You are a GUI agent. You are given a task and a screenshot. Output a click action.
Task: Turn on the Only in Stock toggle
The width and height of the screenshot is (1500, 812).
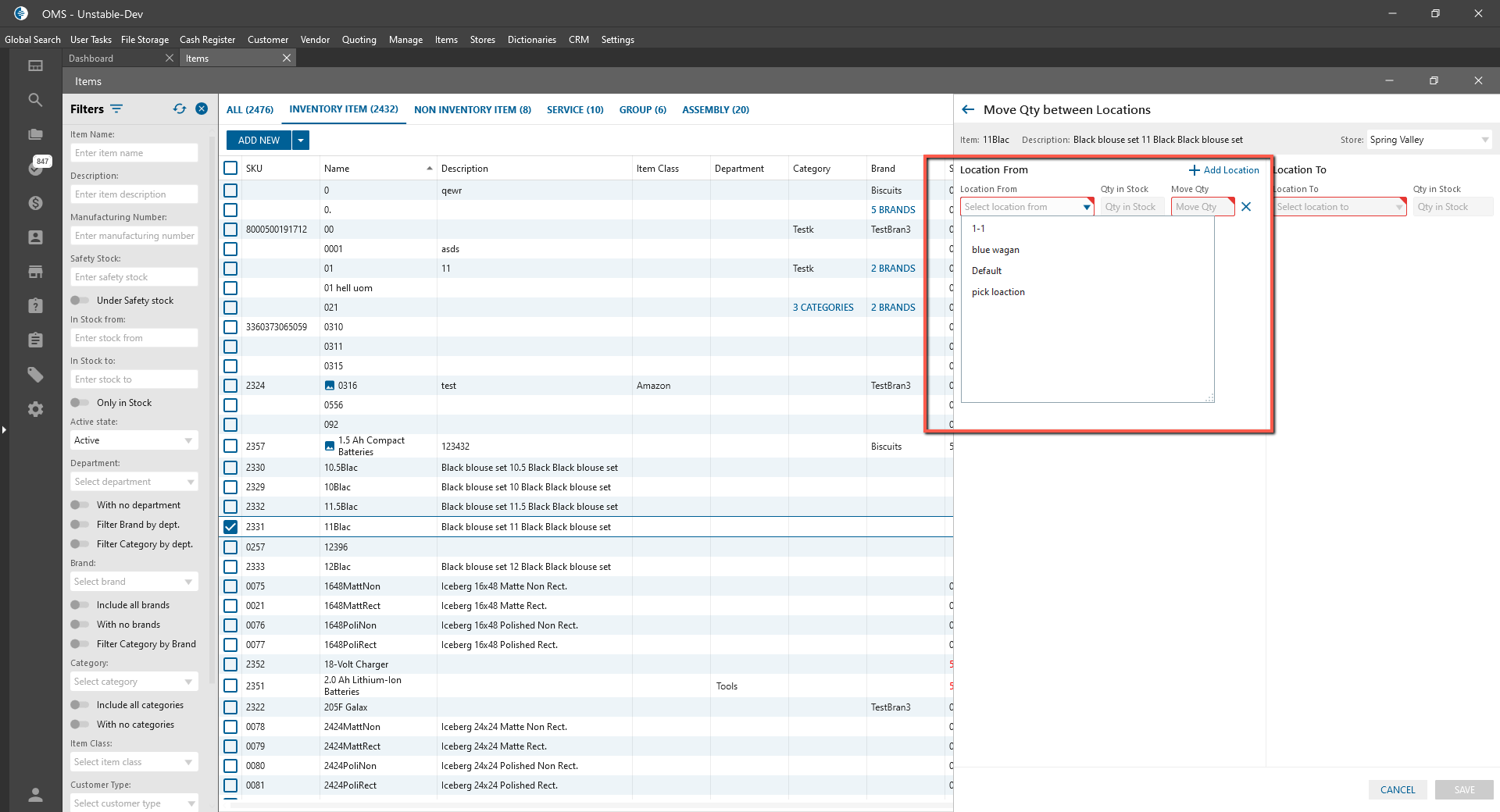point(80,403)
